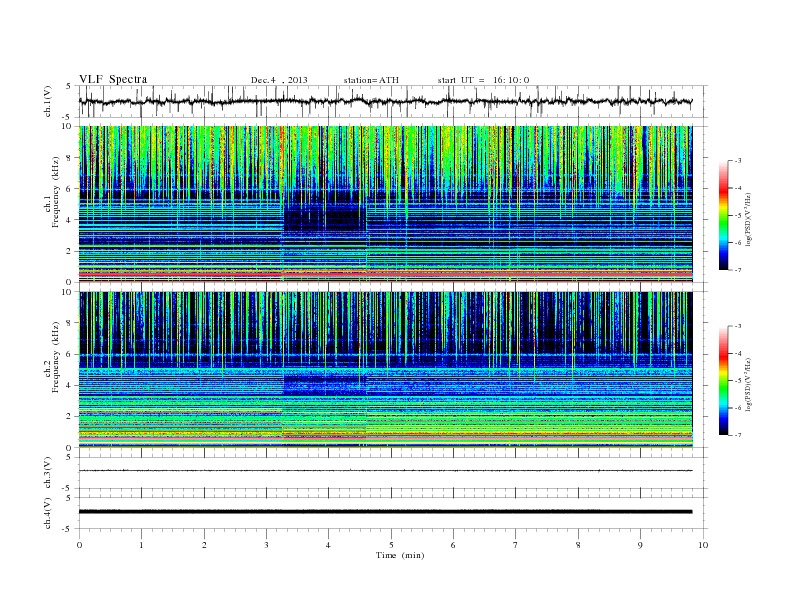Screen dimensions: 792x612
Task: Click the "2" tick on ch.2 frequency axis
Action: coord(70,417)
